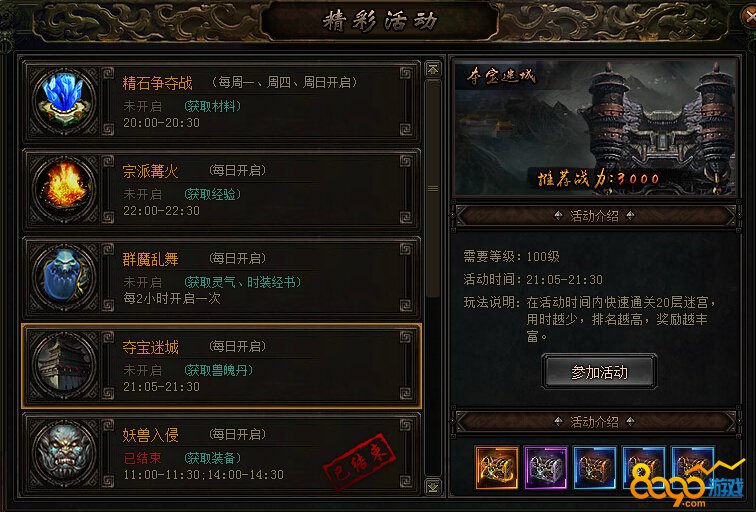
Task: Click the scroll-down arrow of activity list
Action: pos(433,486)
